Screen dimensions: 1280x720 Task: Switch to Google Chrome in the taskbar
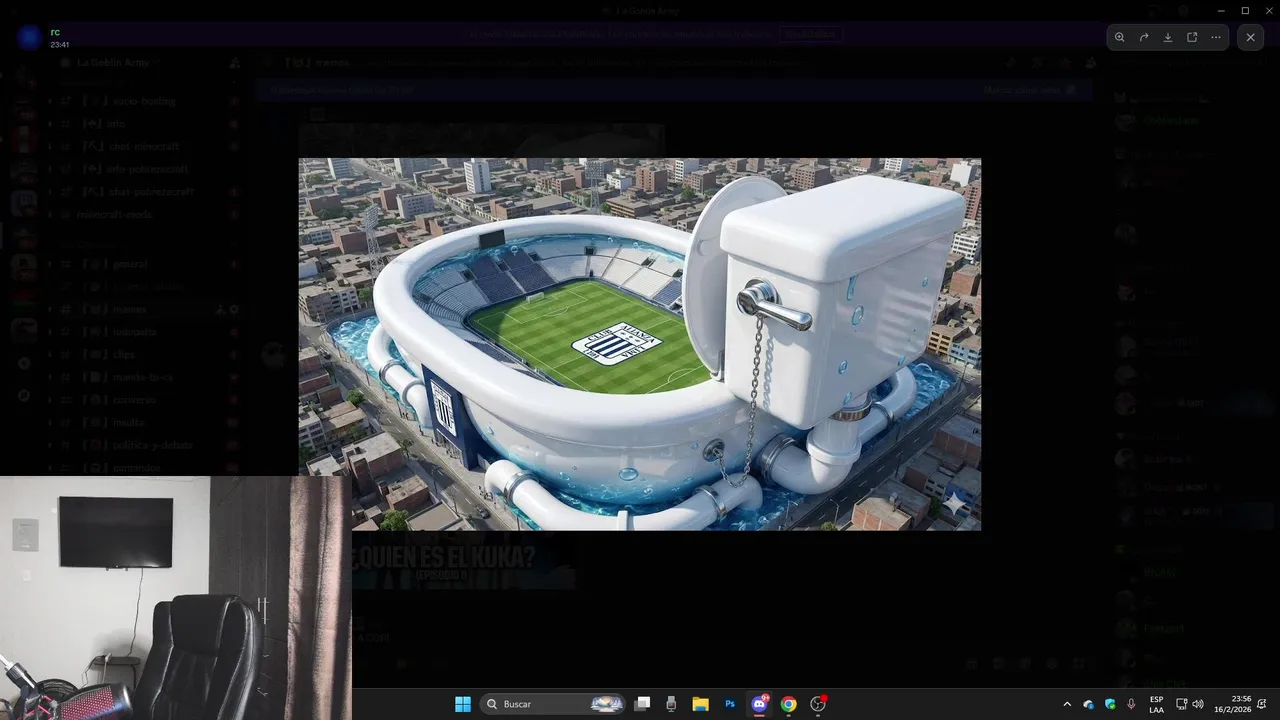pos(788,704)
